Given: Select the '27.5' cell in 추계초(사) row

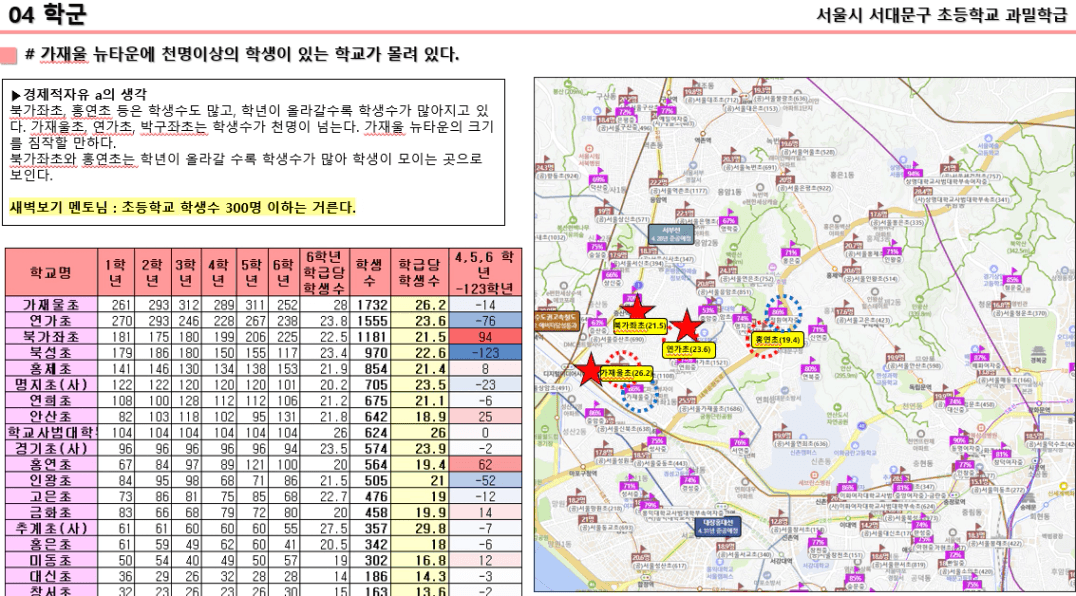Looking at the screenshot, I should [x=325, y=529].
